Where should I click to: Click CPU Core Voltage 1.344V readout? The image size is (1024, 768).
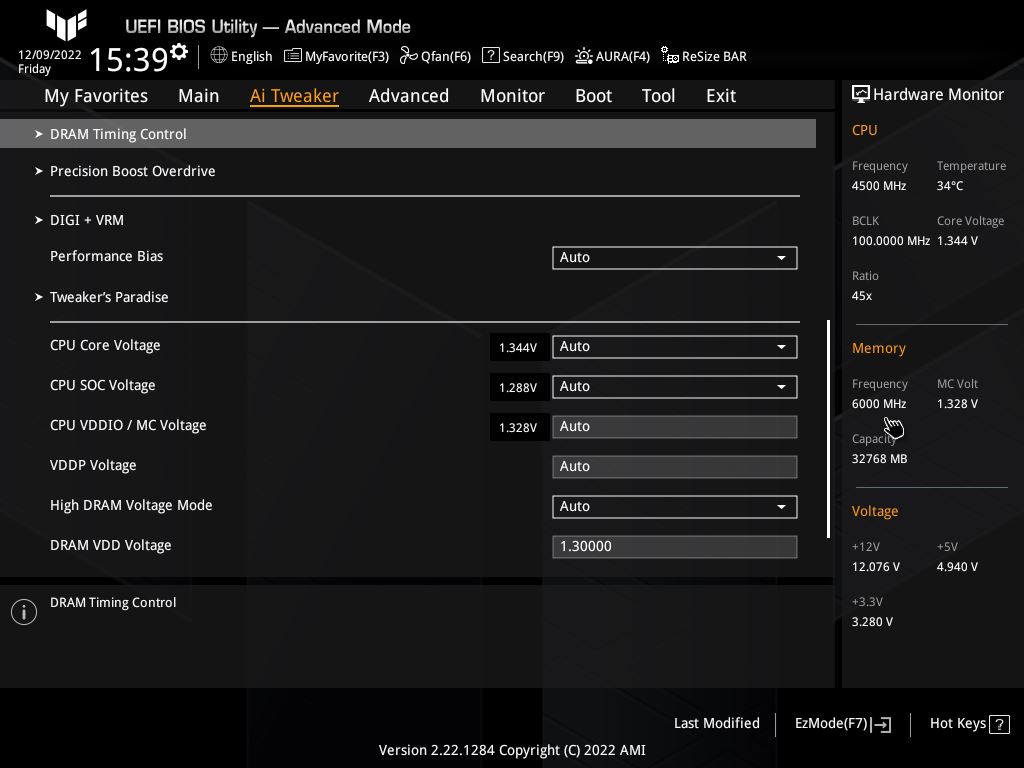pos(518,347)
